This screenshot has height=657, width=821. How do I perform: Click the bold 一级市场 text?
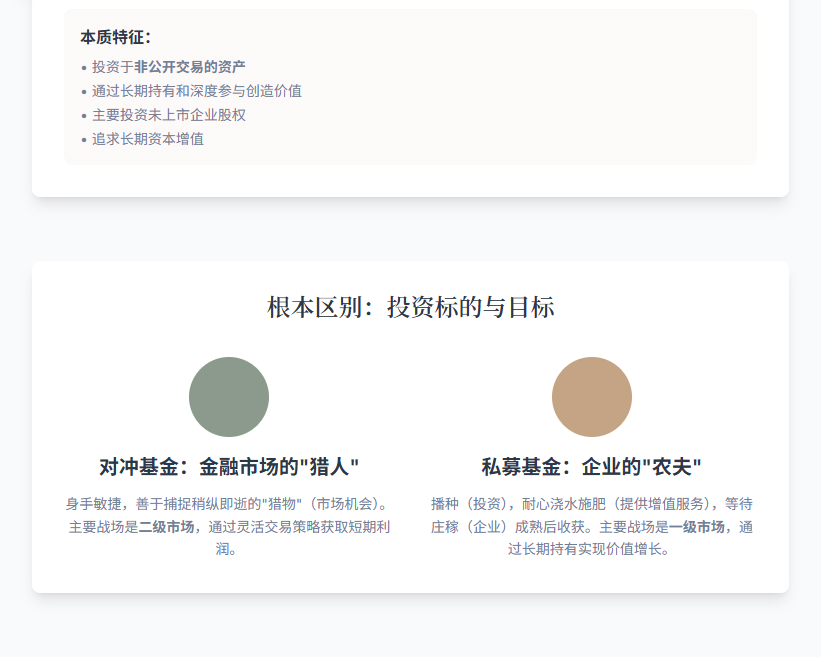[697, 526]
